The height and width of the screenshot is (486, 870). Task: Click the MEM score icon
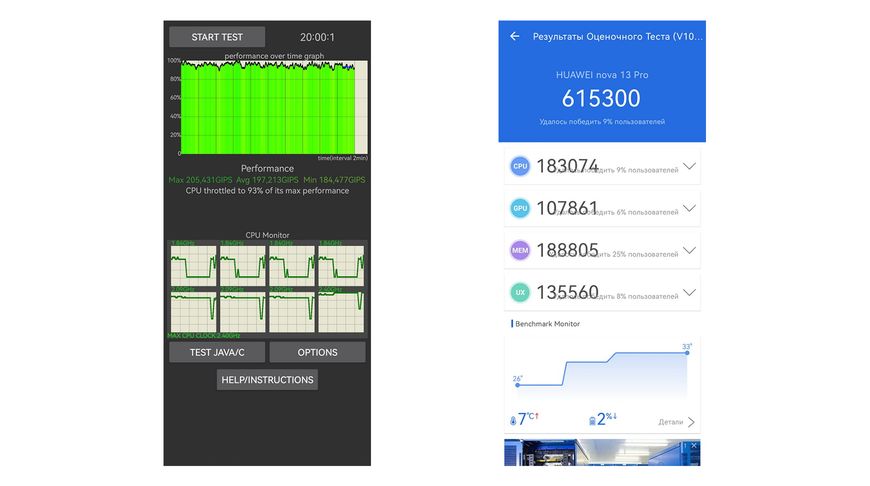[x=520, y=250]
